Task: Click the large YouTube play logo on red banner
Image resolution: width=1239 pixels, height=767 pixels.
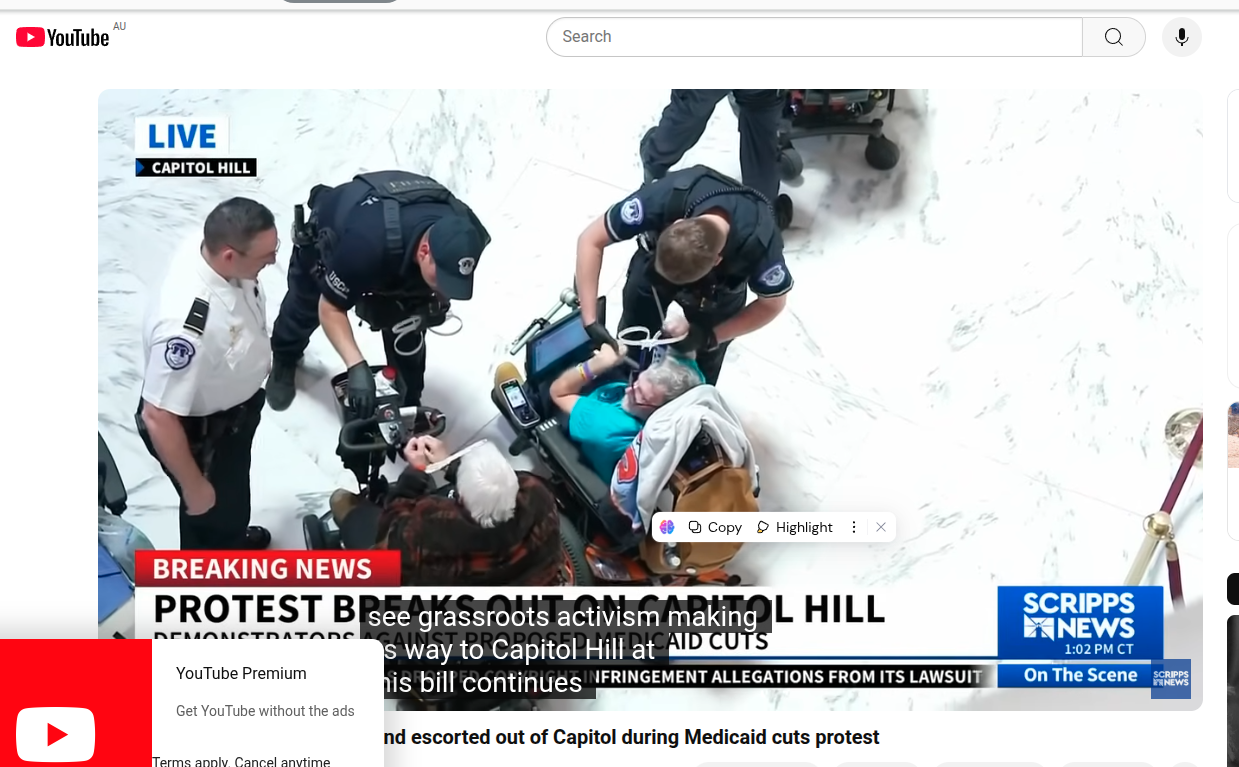Action: pos(56,735)
